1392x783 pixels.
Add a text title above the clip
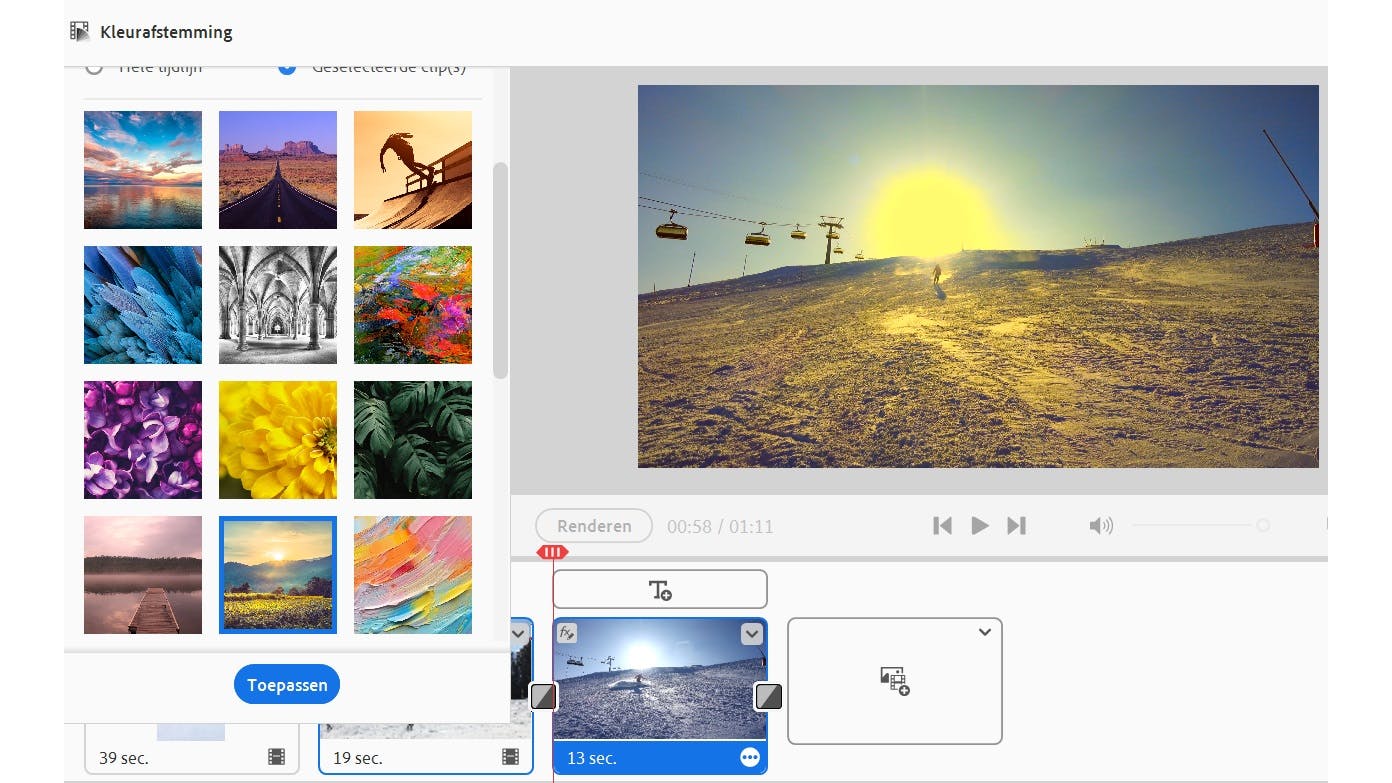click(x=660, y=590)
